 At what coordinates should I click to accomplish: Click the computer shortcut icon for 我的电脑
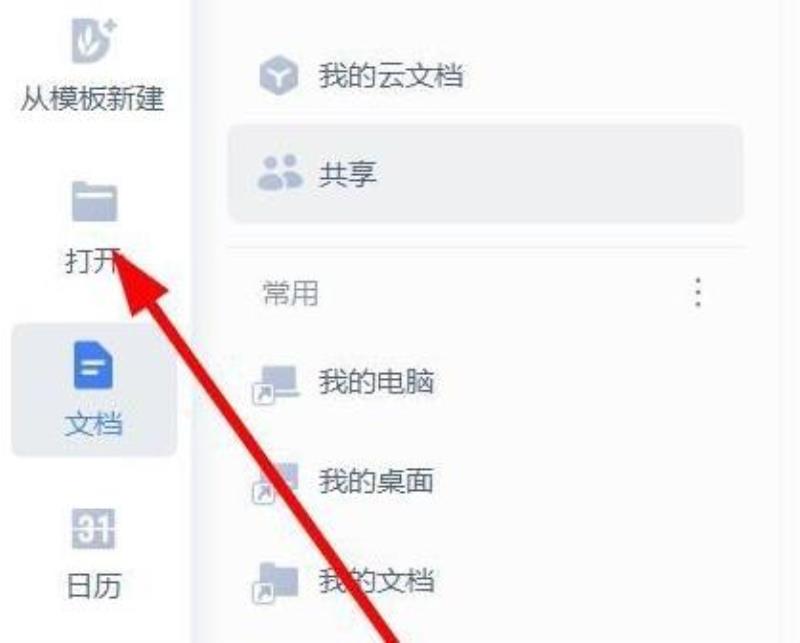click(x=276, y=384)
